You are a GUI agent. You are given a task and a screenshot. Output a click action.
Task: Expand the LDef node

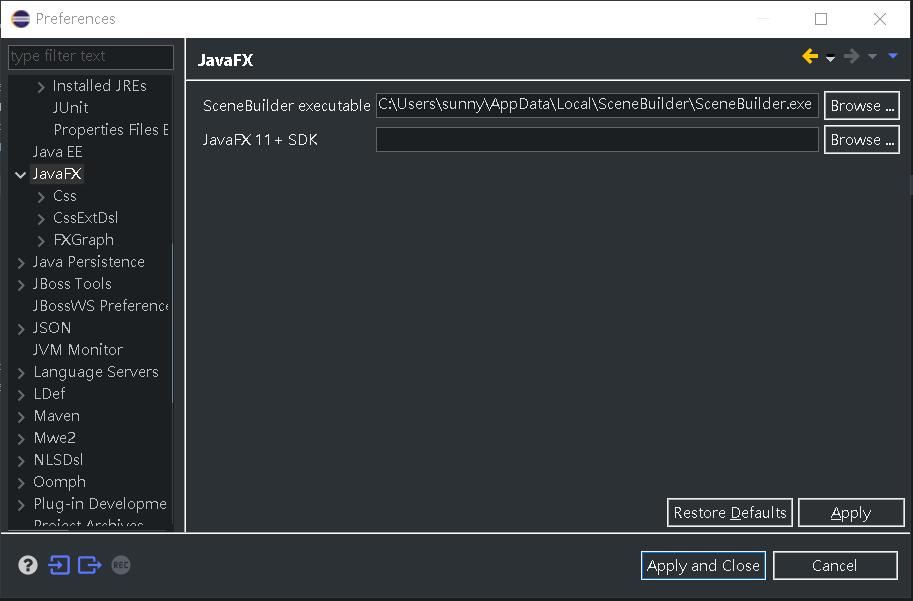(21, 395)
